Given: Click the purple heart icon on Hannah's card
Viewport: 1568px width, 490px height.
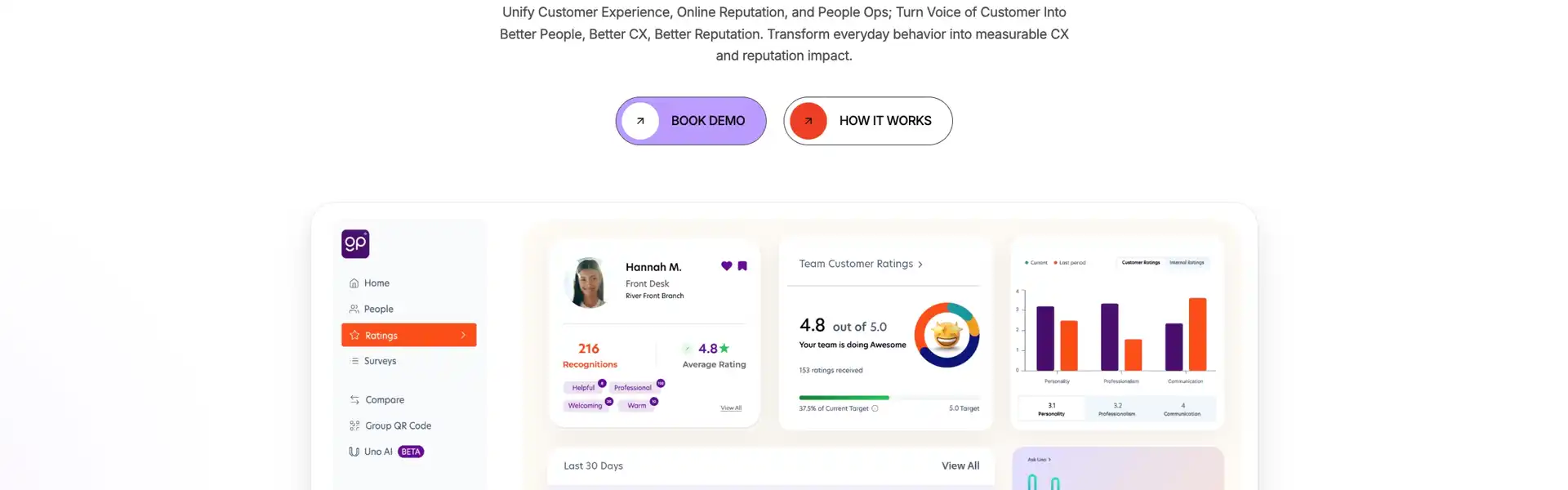Looking at the screenshot, I should 727,266.
